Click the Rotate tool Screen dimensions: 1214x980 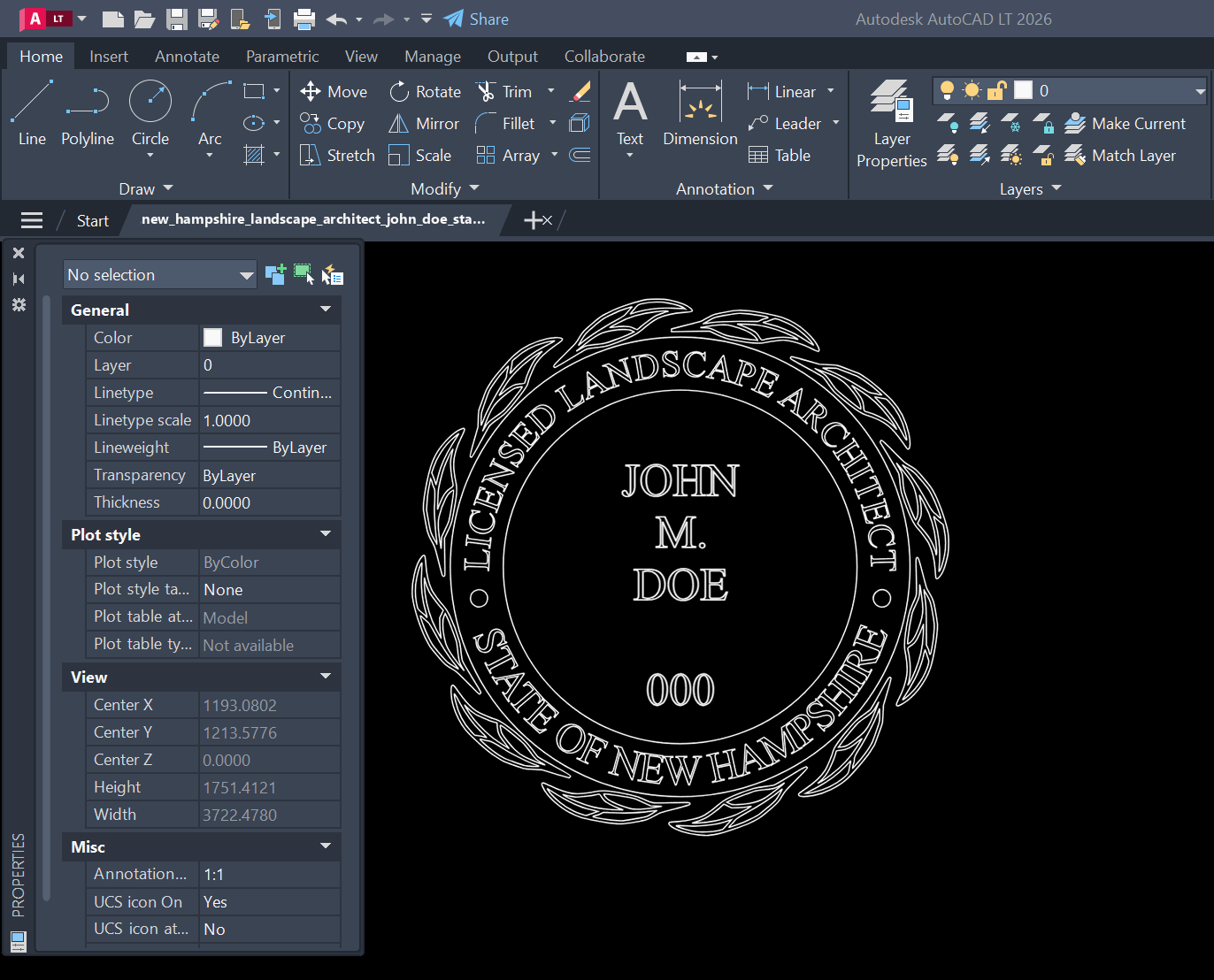click(x=426, y=92)
